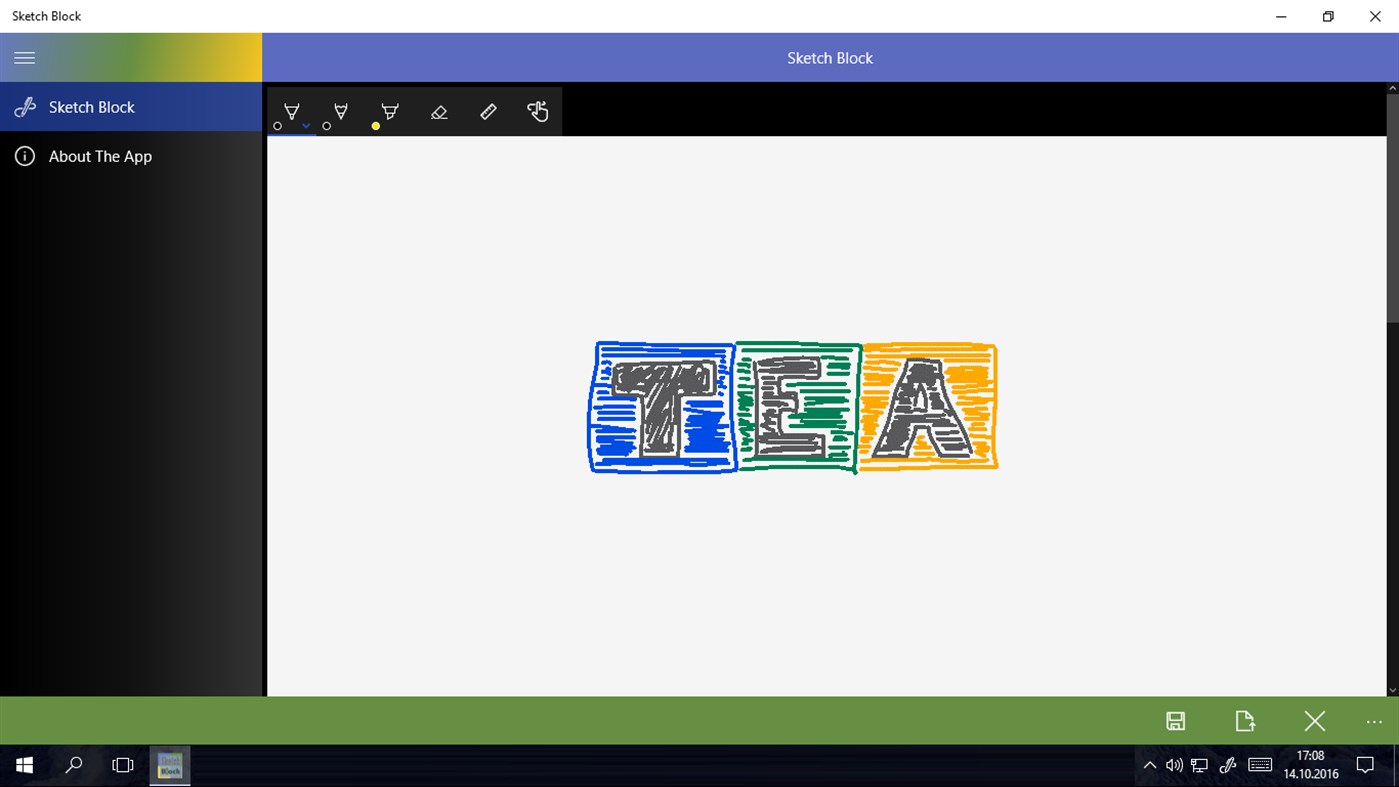Open more options with the ellipsis
The width and height of the screenshot is (1399, 787).
1373,720
